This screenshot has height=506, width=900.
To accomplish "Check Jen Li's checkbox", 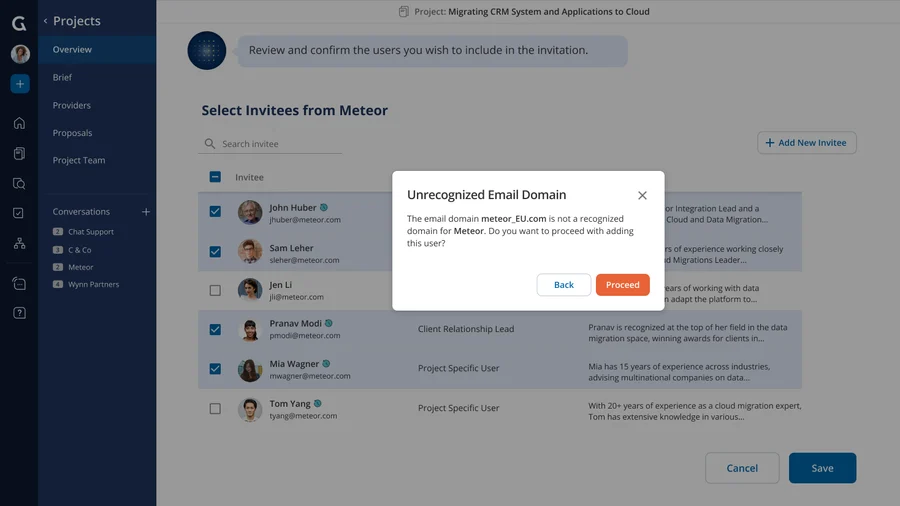I will coord(215,290).
